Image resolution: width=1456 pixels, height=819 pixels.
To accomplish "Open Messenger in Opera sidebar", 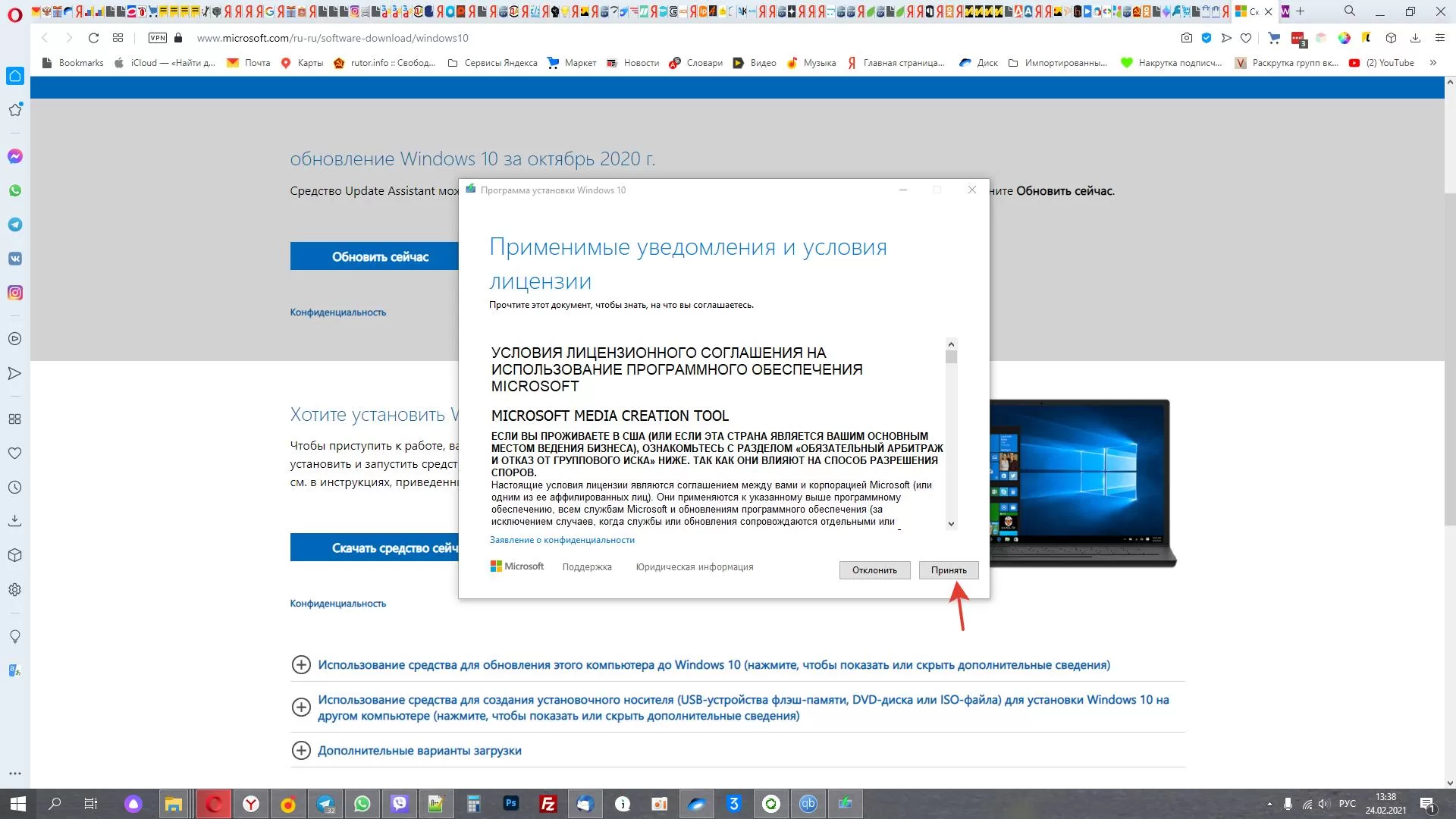I will (15, 156).
